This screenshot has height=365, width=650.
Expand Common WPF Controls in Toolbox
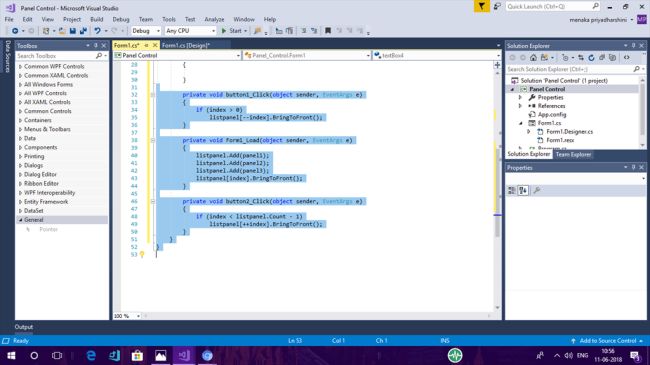(20, 66)
